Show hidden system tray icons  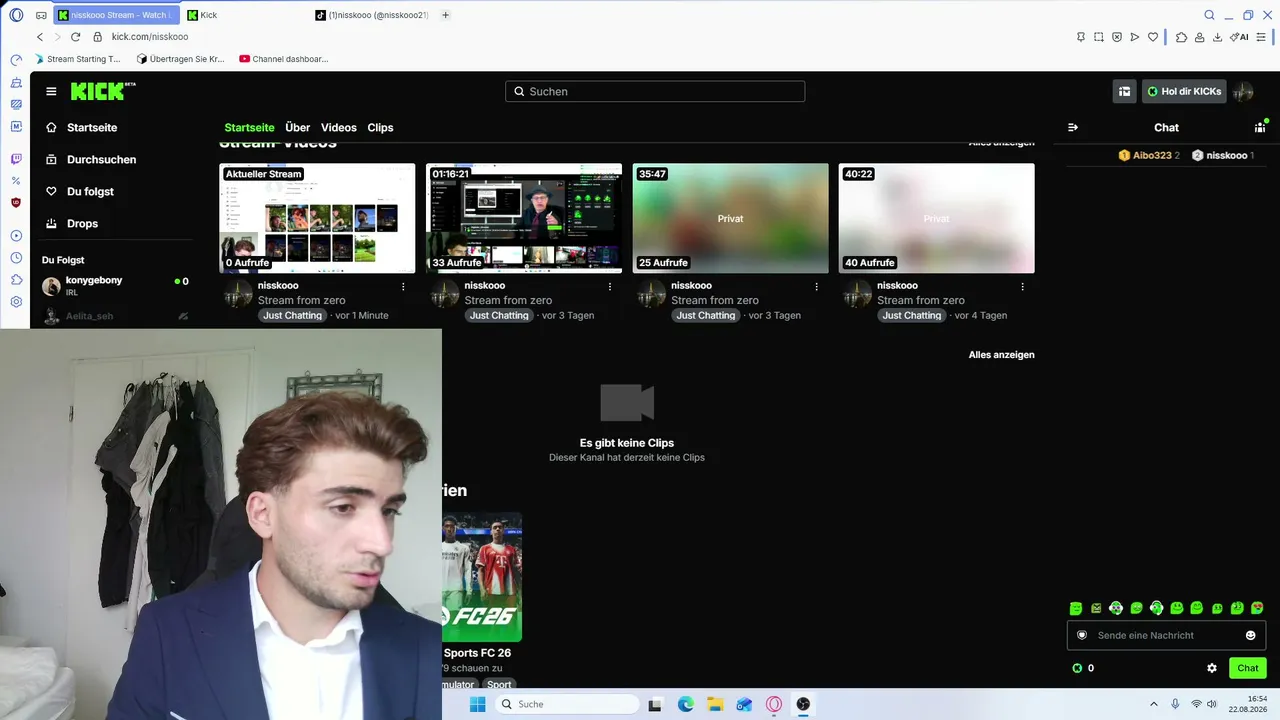click(1153, 704)
